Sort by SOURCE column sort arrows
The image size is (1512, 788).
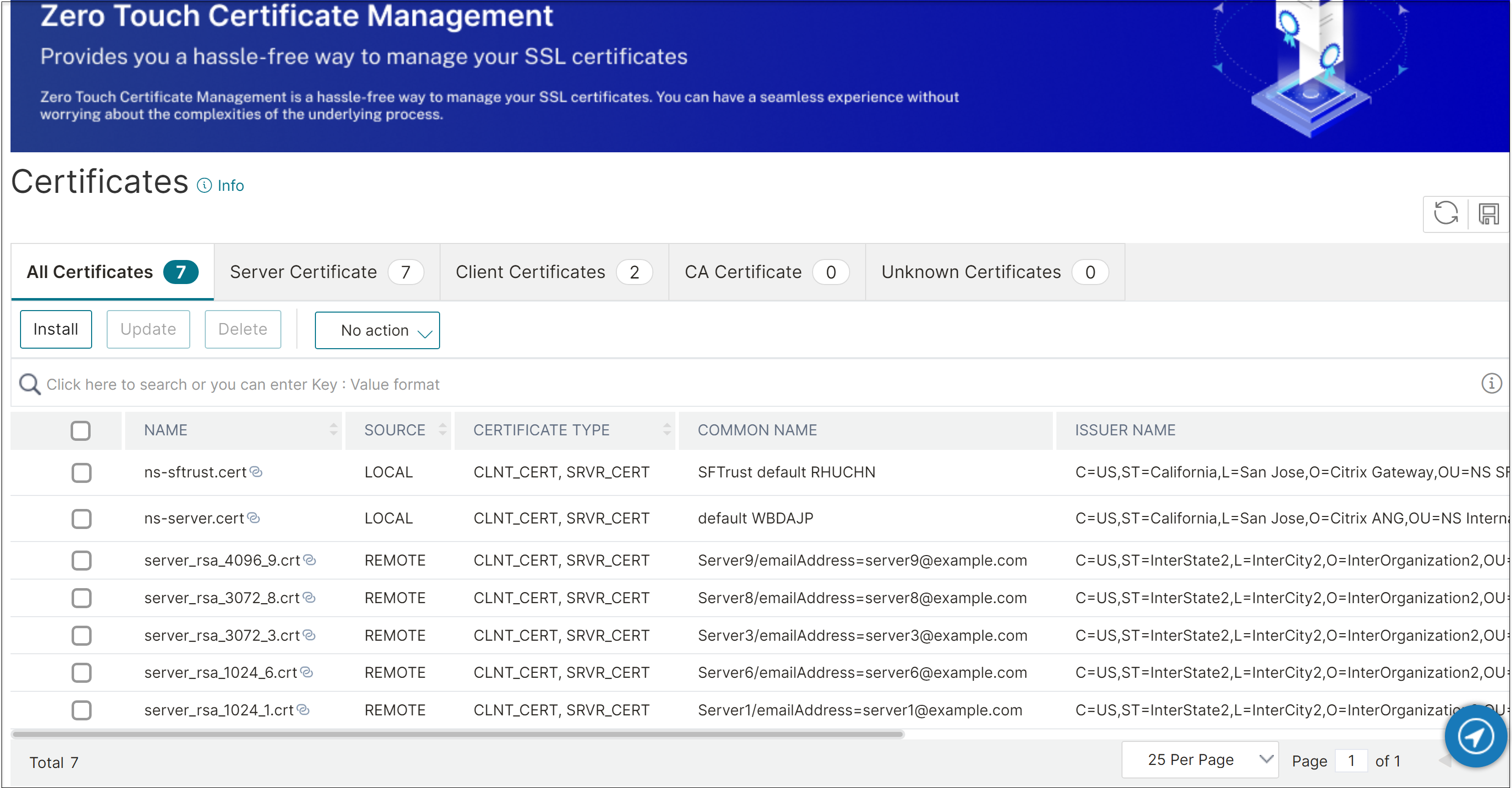[x=443, y=430]
